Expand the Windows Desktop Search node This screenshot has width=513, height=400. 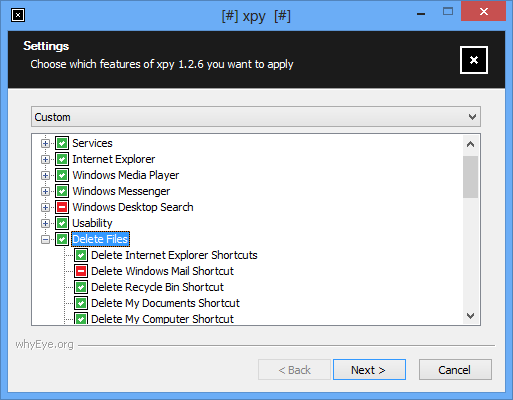click(45, 208)
